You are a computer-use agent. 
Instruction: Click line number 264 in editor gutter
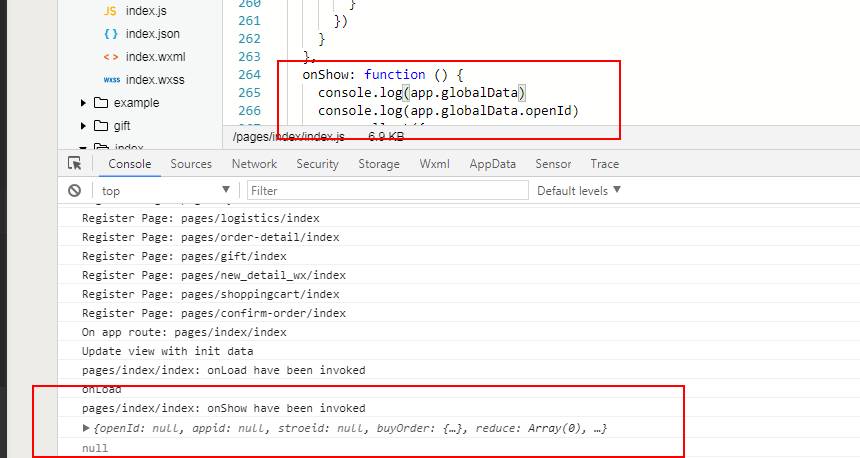pyautogui.click(x=250, y=75)
